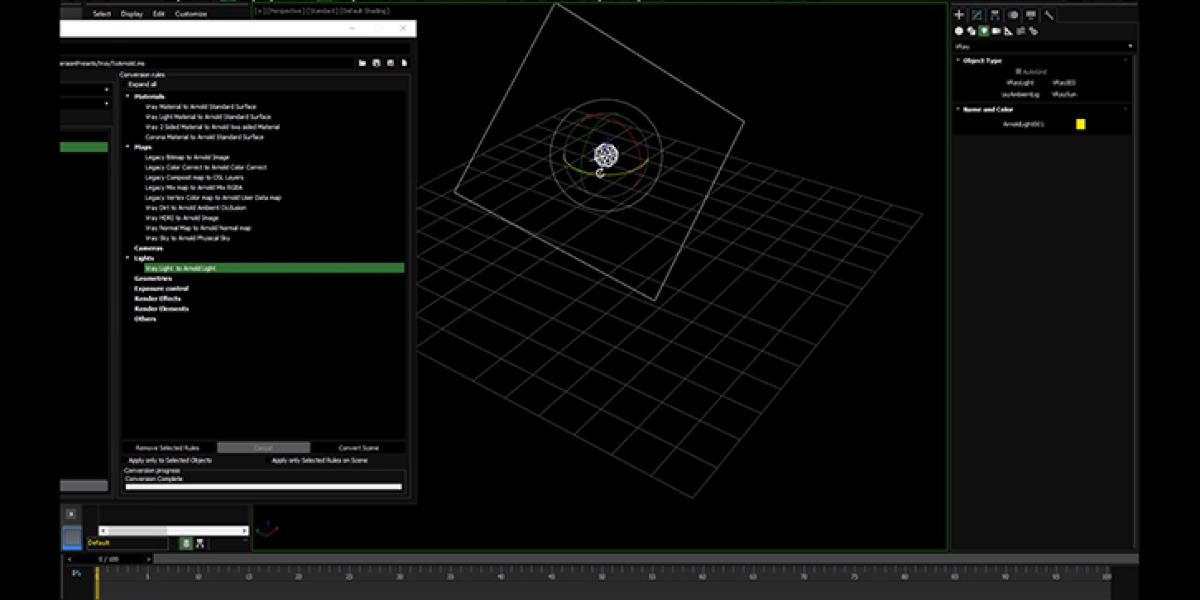
Task: Open the Display menu
Action: [132, 14]
